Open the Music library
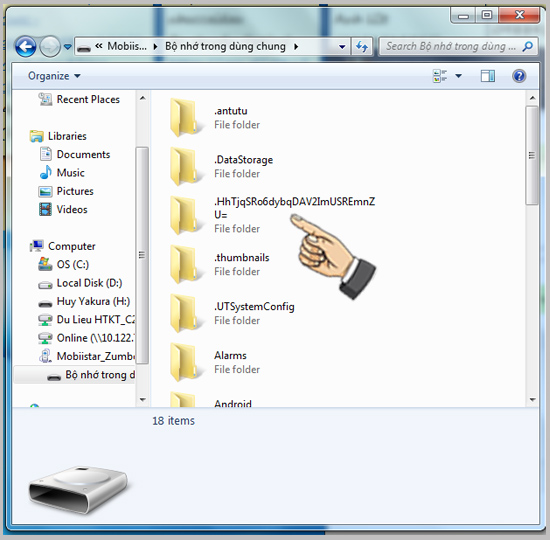Screen dimensions: 550x540 tap(71, 173)
